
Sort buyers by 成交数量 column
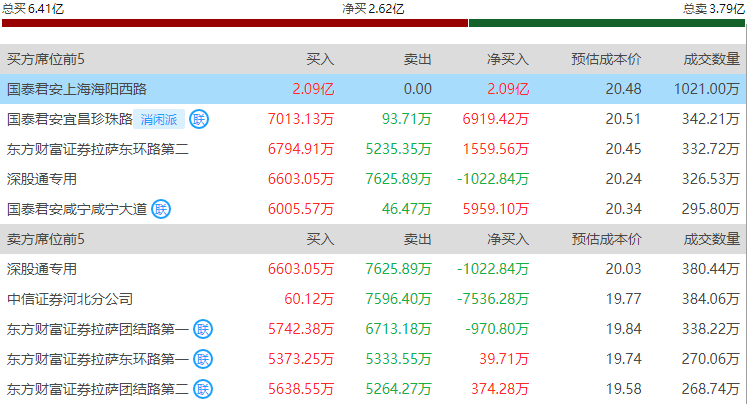[712, 59]
